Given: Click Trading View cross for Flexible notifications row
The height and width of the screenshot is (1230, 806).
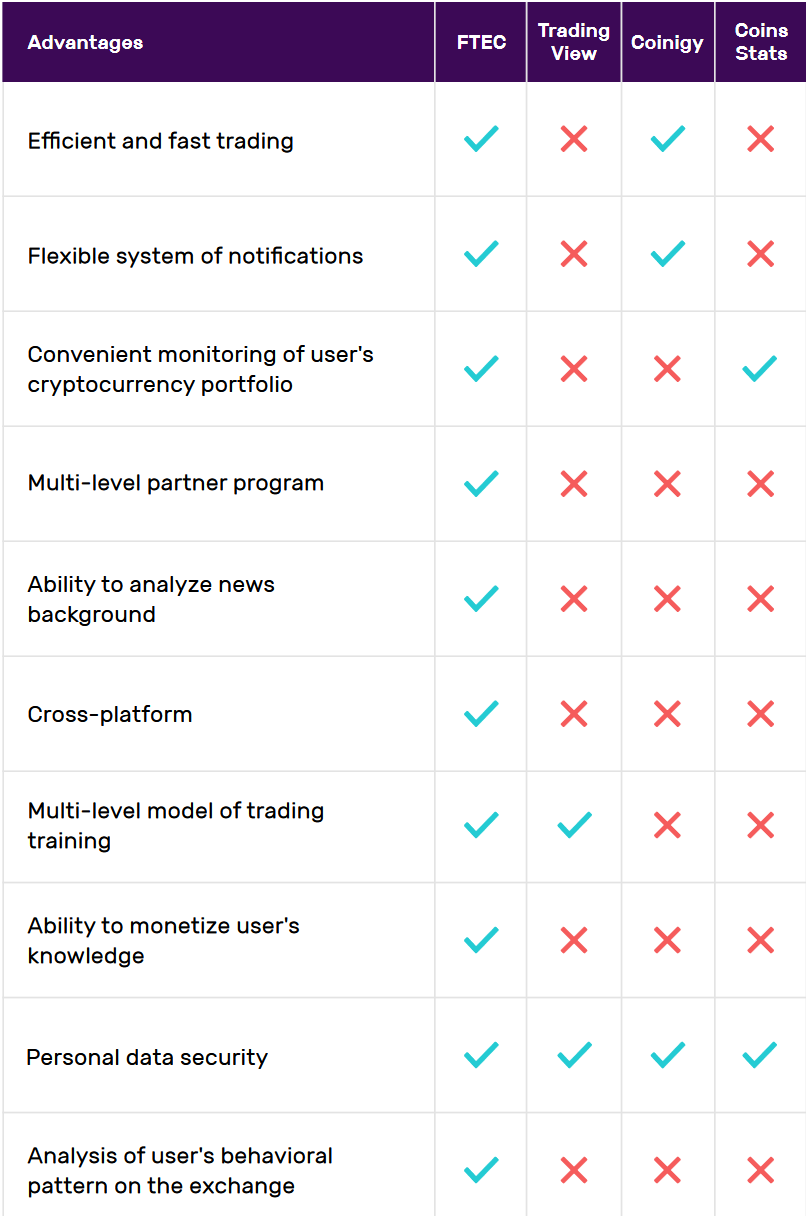Looking at the screenshot, I should 574,254.
